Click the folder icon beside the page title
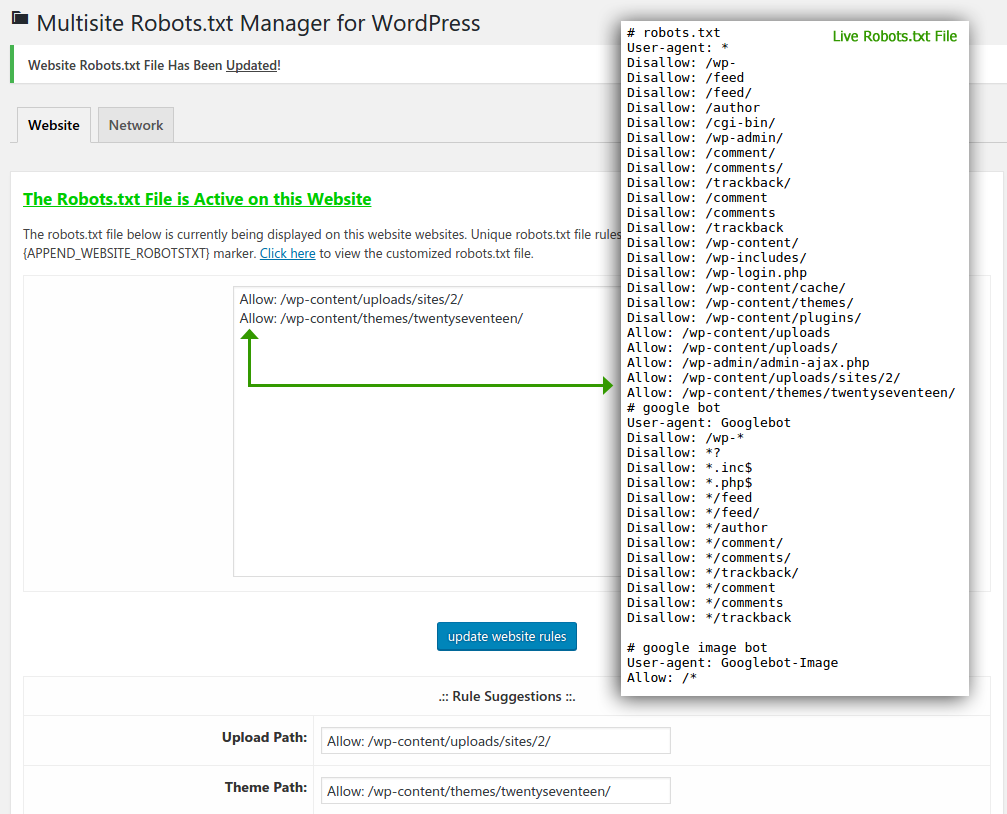The image size is (1007, 814). [x=19, y=20]
